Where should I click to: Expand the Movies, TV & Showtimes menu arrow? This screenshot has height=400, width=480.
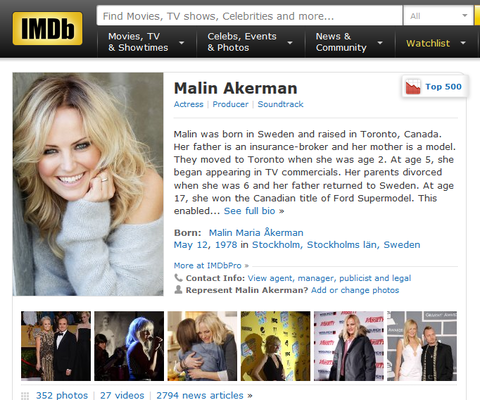[182, 43]
